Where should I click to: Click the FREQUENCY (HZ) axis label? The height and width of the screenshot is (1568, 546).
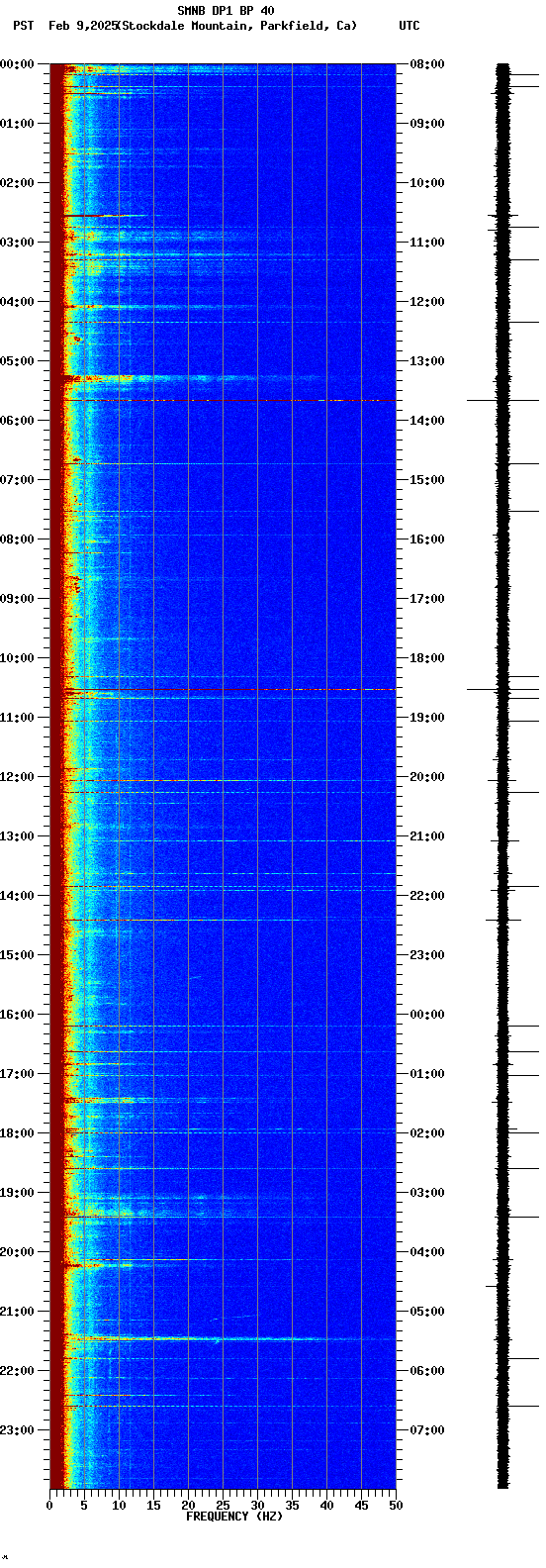pyautogui.click(x=234, y=1517)
